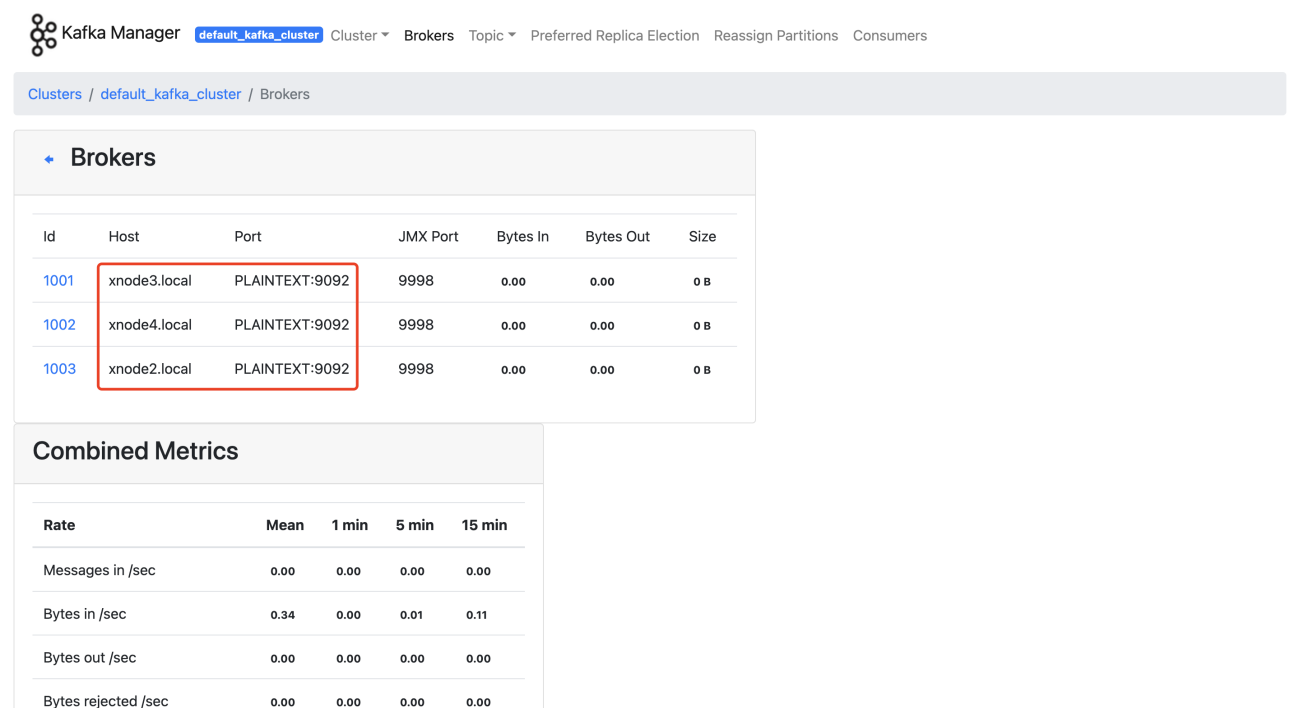Click the Rate column header
The image size is (1299, 708).
click(x=59, y=525)
